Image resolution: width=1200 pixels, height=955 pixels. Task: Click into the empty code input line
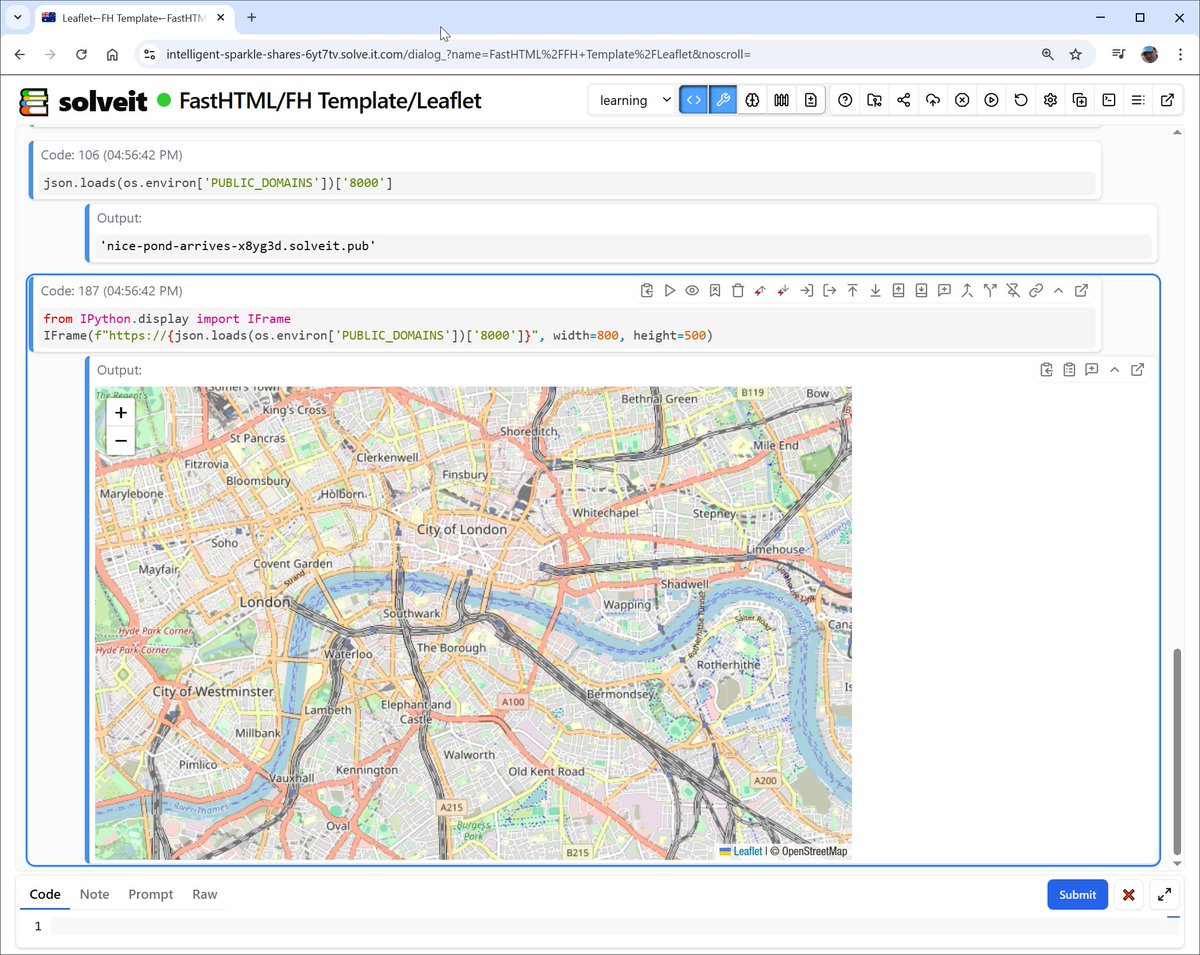tap(615, 926)
